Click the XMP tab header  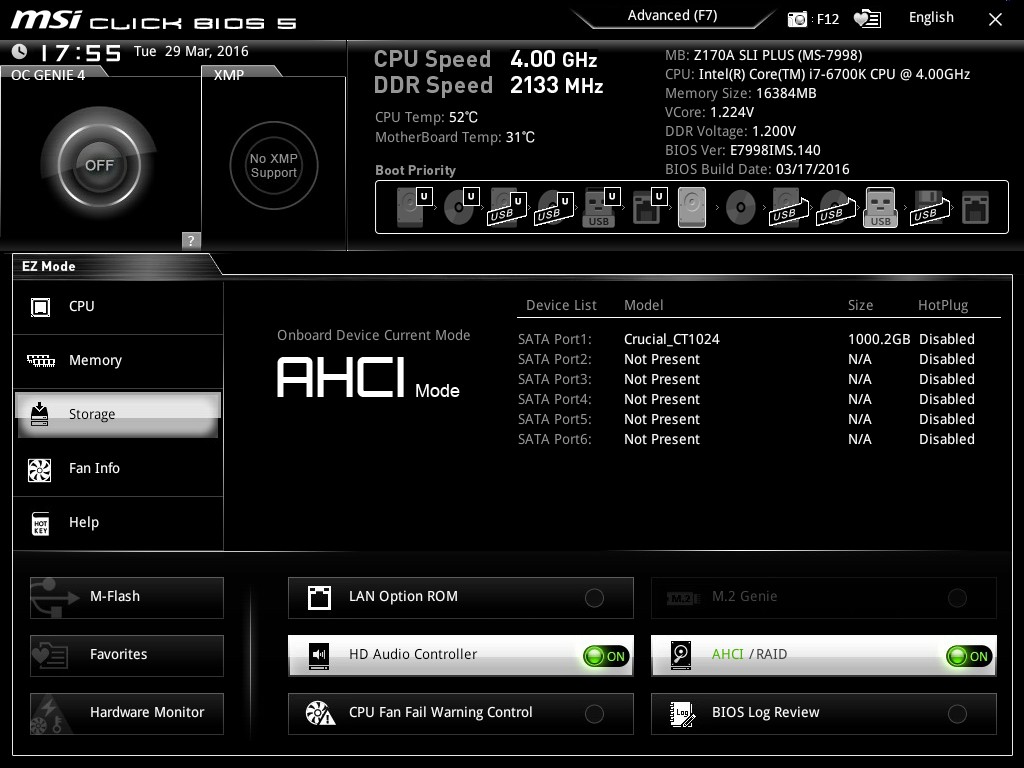coord(229,75)
